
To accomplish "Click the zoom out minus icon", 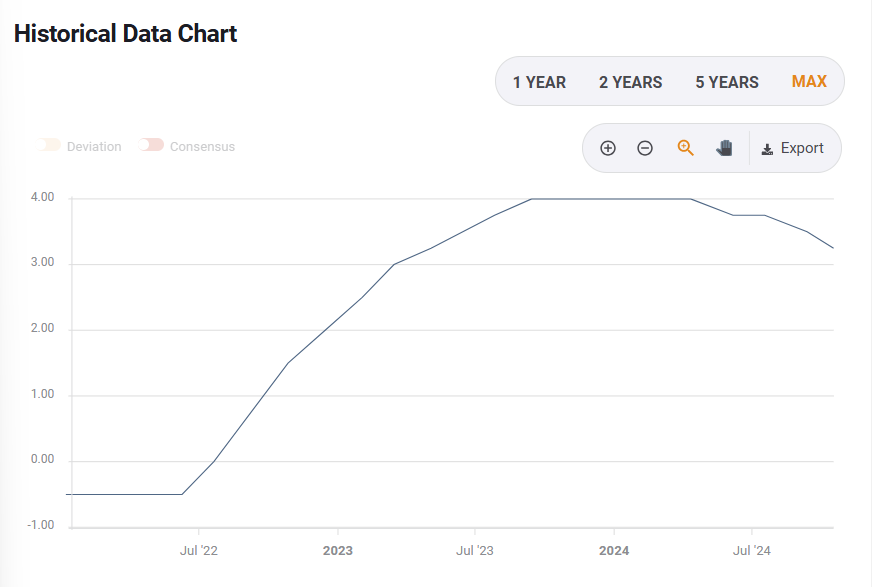I will point(645,148).
